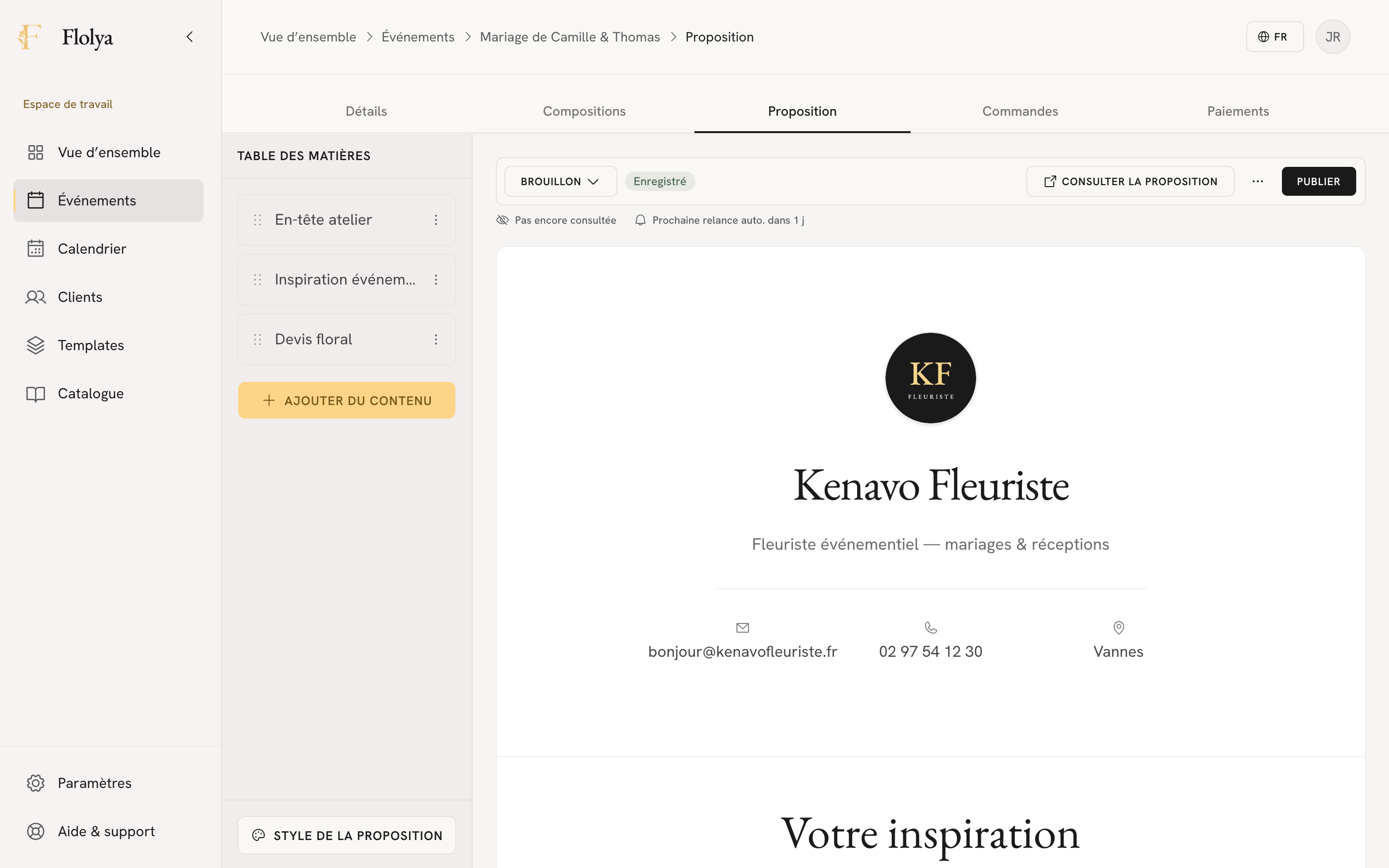The width and height of the screenshot is (1389, 868).
Task: Click the palette icon in style button
Action: click(259, 835)
